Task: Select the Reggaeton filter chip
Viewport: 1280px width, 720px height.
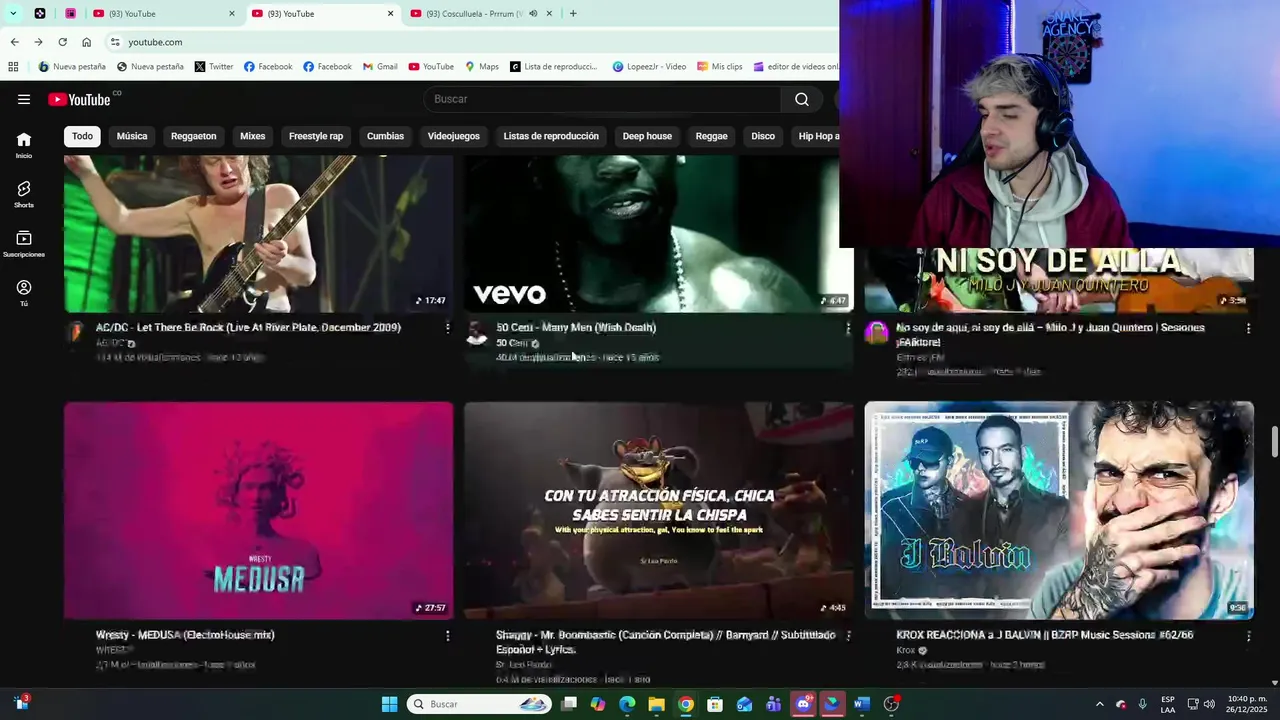Action: point(193,136)
